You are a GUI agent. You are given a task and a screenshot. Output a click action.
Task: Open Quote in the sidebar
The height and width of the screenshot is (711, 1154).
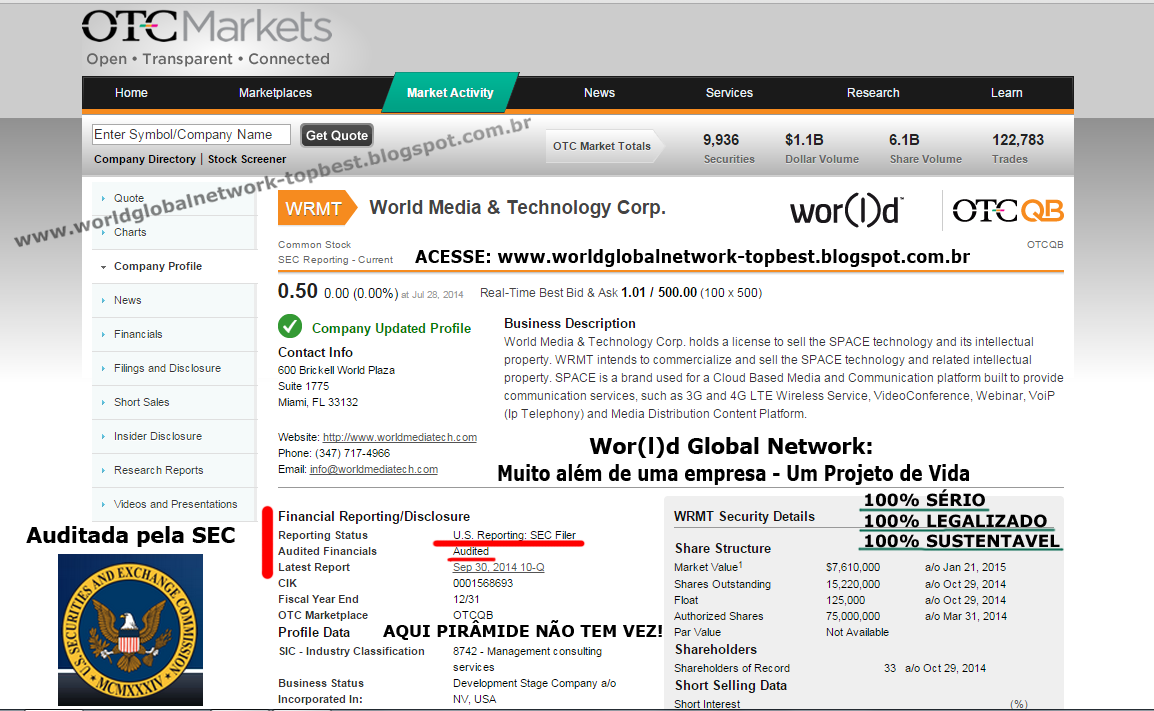tap(129, 198)
